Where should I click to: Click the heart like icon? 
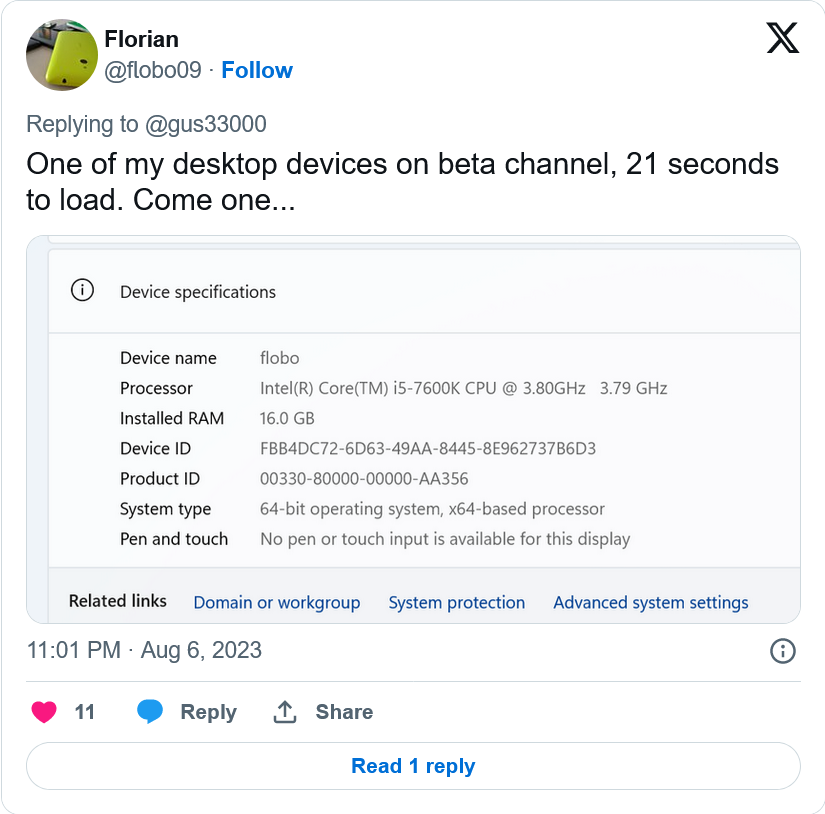click(44, 712)
